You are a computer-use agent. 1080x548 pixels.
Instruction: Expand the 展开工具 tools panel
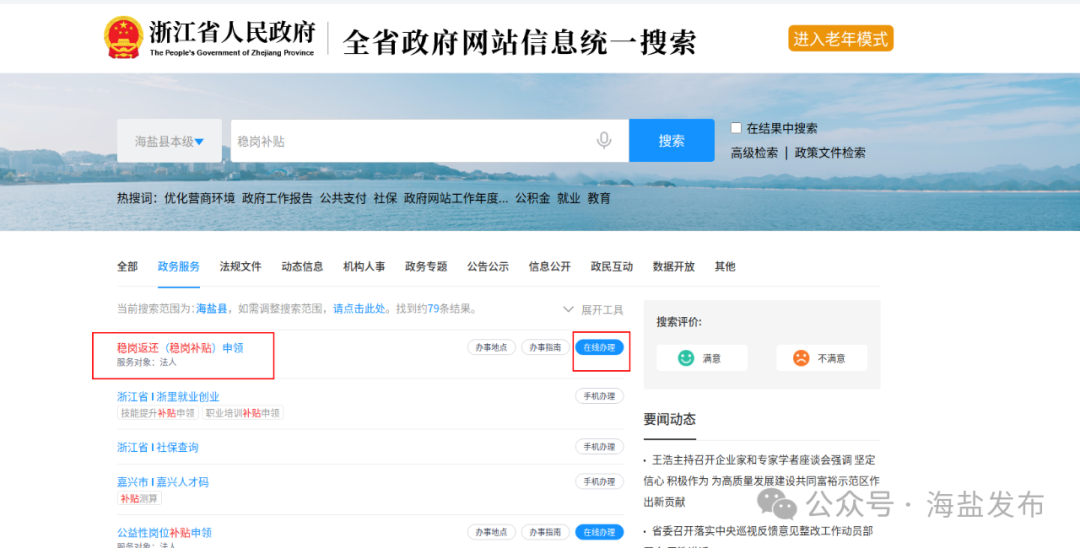pos(593,310)
